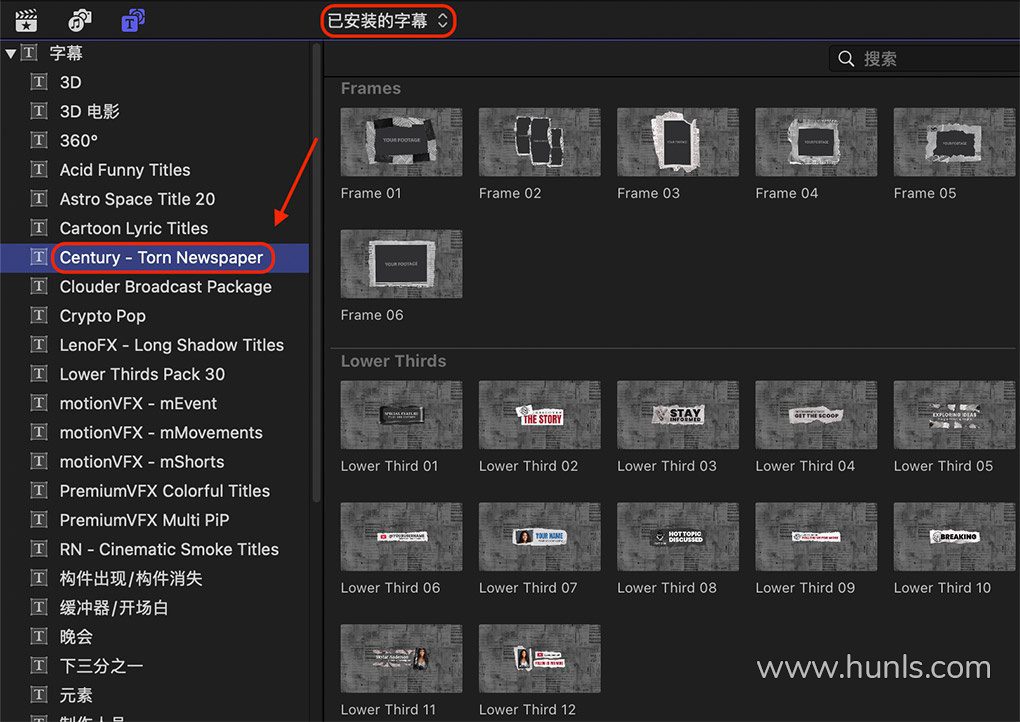The image size is (1020, 722).
Task: Select the 晚会 category
Action: click(76, 637)
